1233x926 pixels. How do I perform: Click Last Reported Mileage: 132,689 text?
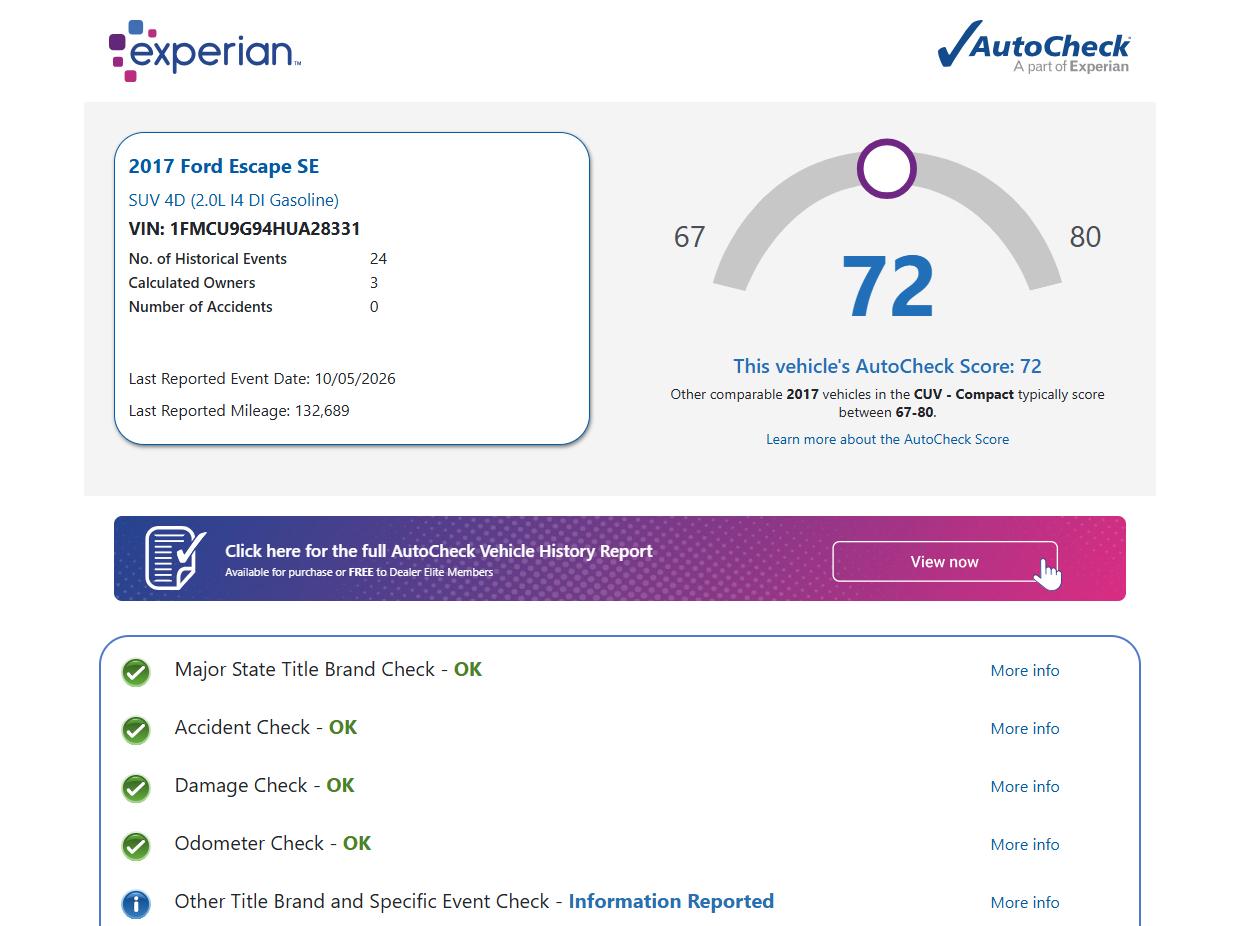pyautogui.click(x=239, y=411)
